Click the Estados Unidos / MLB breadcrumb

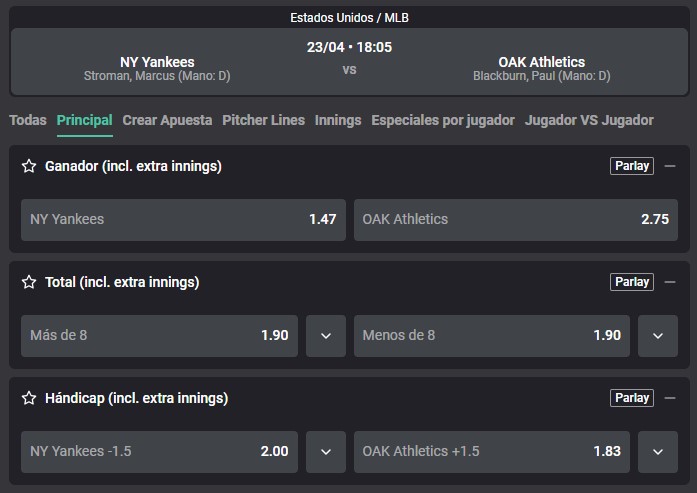coord(349,17)
